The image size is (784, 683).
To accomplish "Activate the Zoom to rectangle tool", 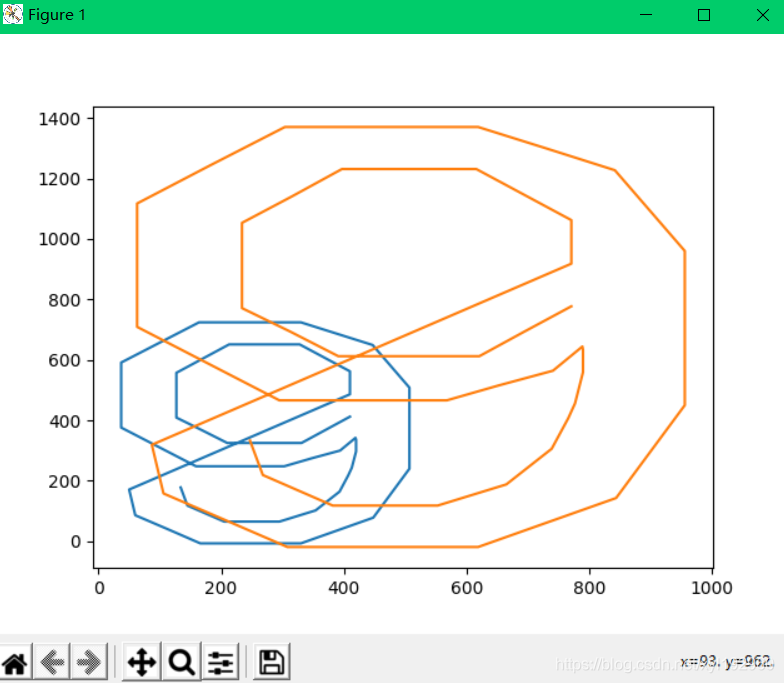I will point(182,663).
